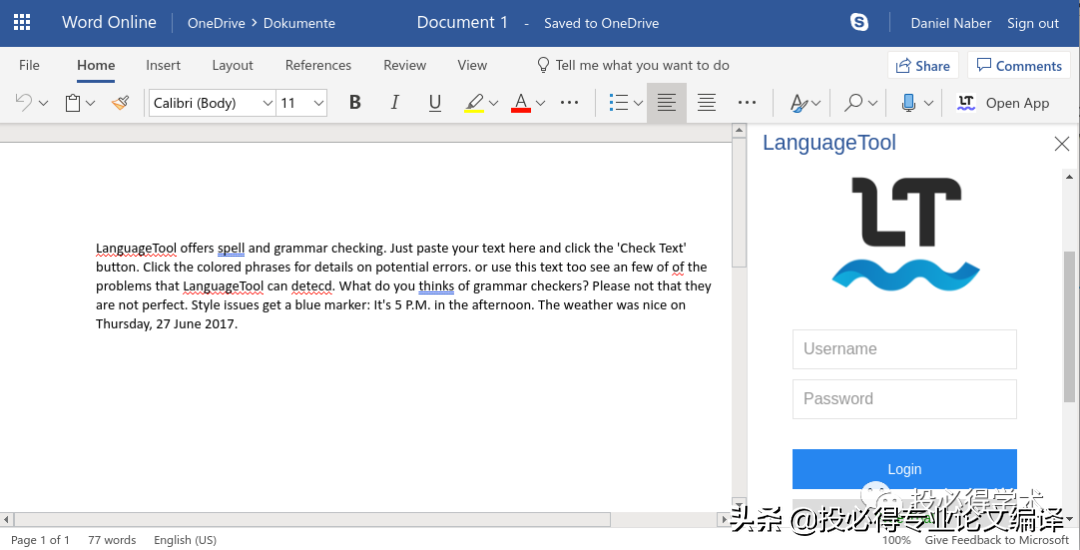Close the LanguageTool side panel

[1061, 144]
